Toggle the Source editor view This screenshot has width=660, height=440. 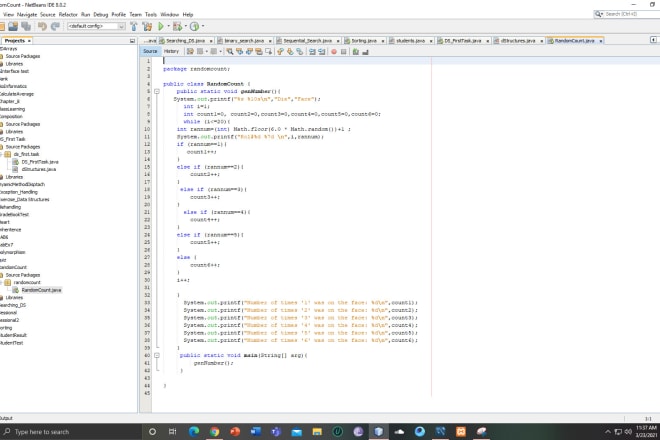[150, 50]
